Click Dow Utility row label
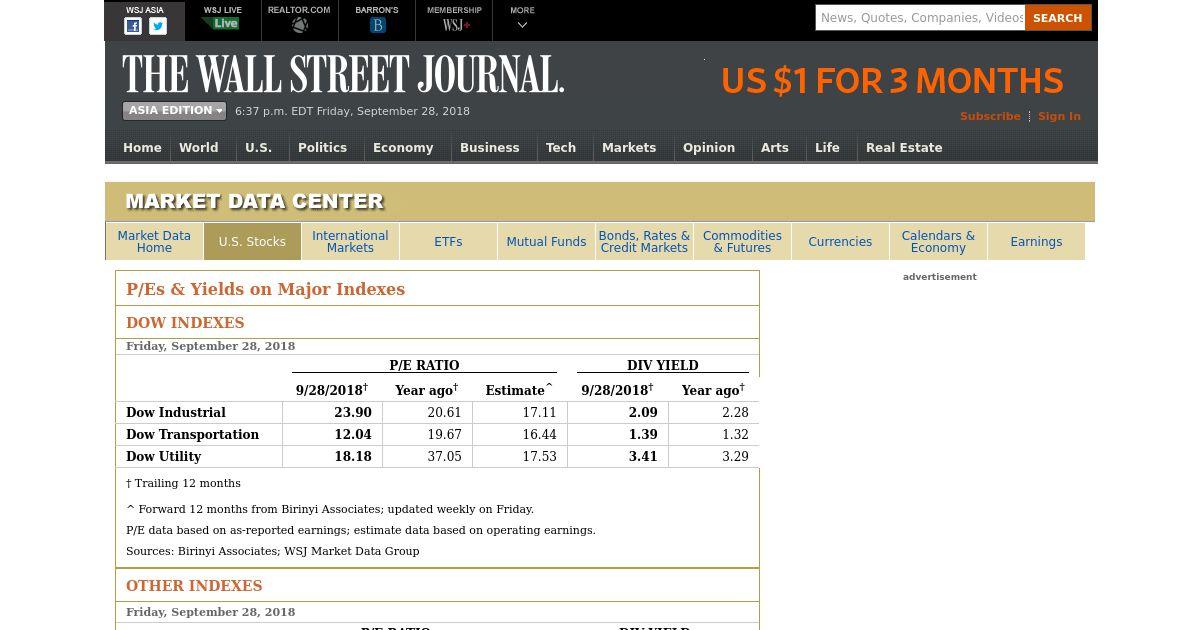Screen dimensions: 1200x630 (x=164, y=456)
